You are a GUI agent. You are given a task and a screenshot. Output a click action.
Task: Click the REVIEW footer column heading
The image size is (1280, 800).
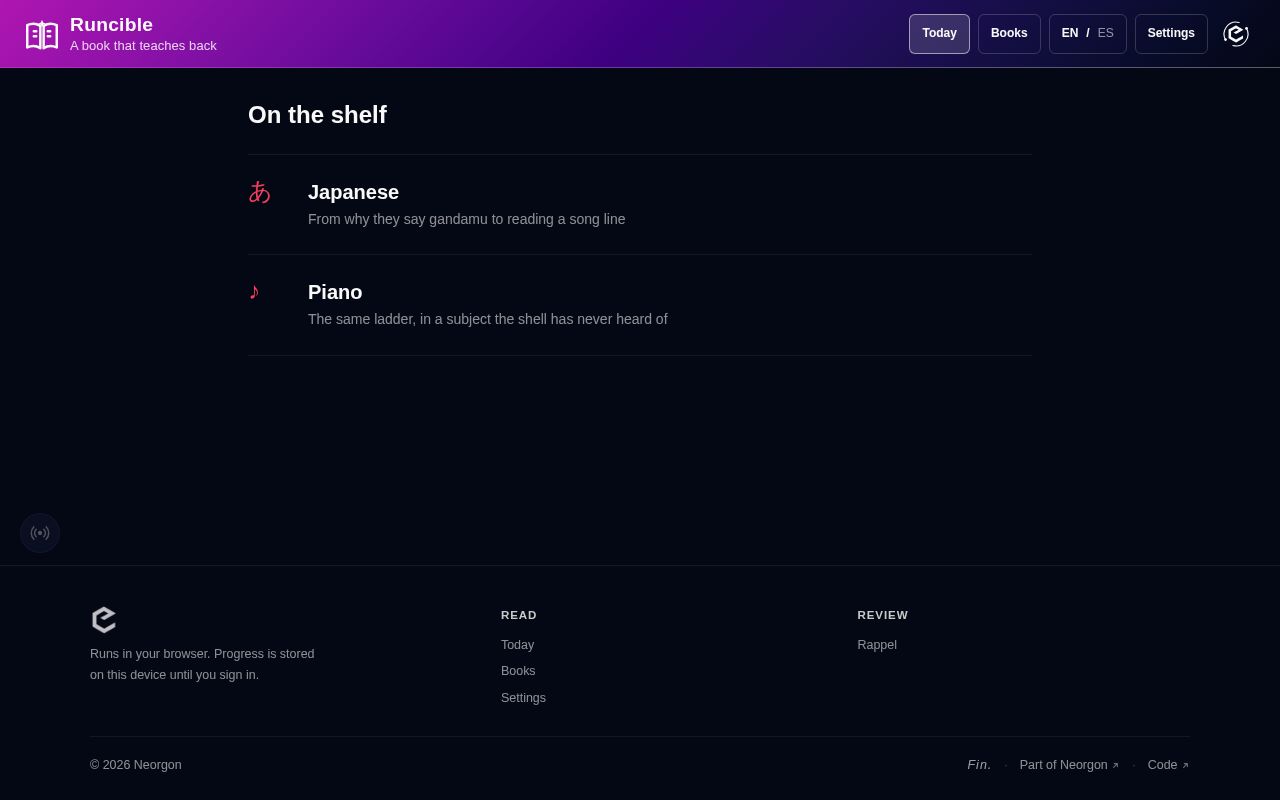(x=883, y=615)
